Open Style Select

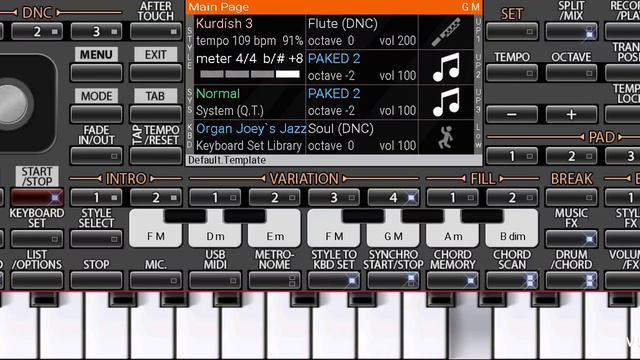coord(96,239)
